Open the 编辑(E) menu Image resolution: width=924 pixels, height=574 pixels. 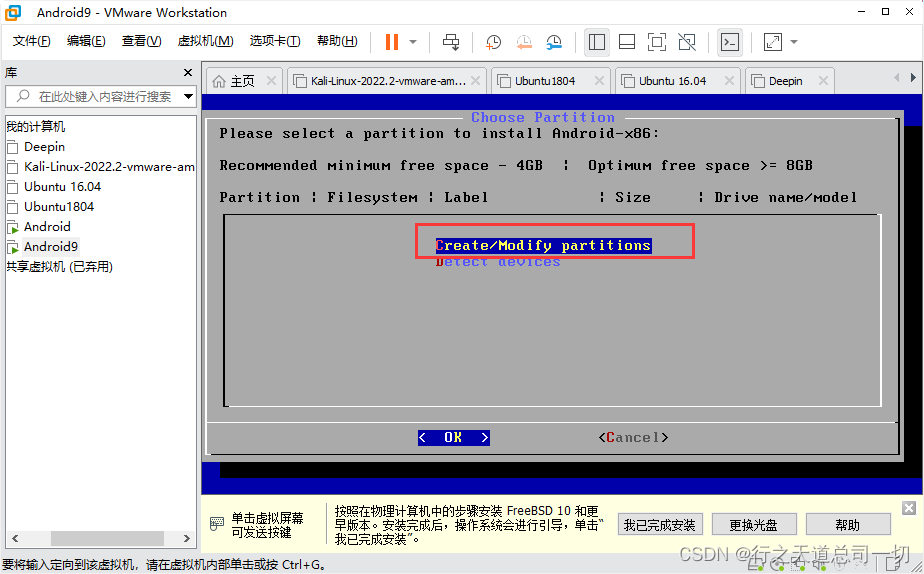[86, 41]
